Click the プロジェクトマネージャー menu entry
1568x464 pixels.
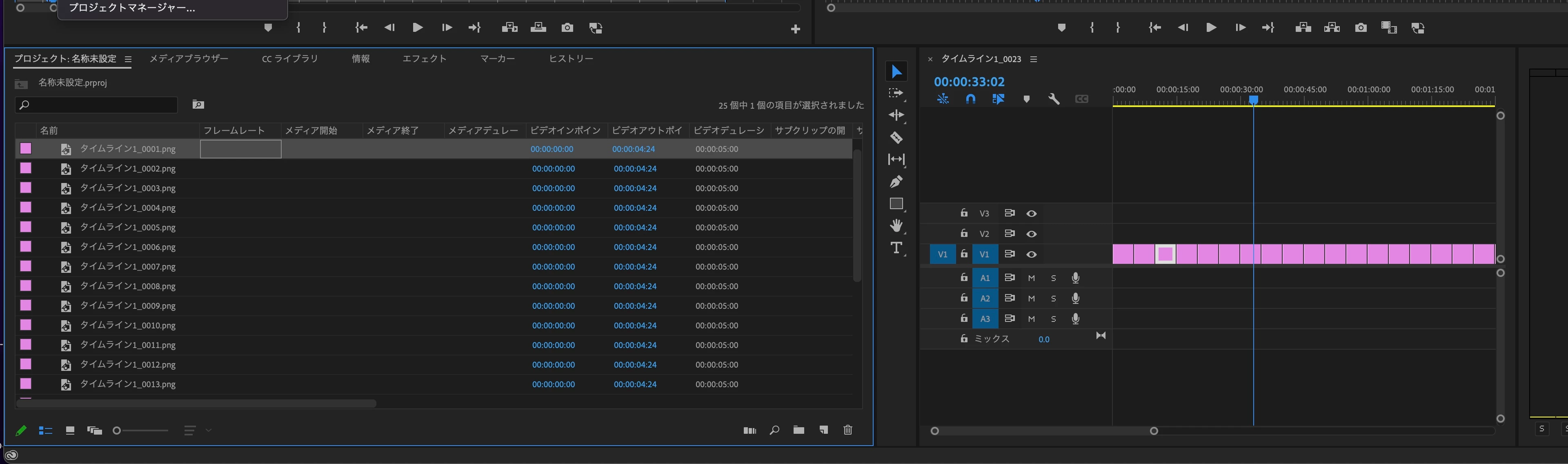tap(132, 8)
